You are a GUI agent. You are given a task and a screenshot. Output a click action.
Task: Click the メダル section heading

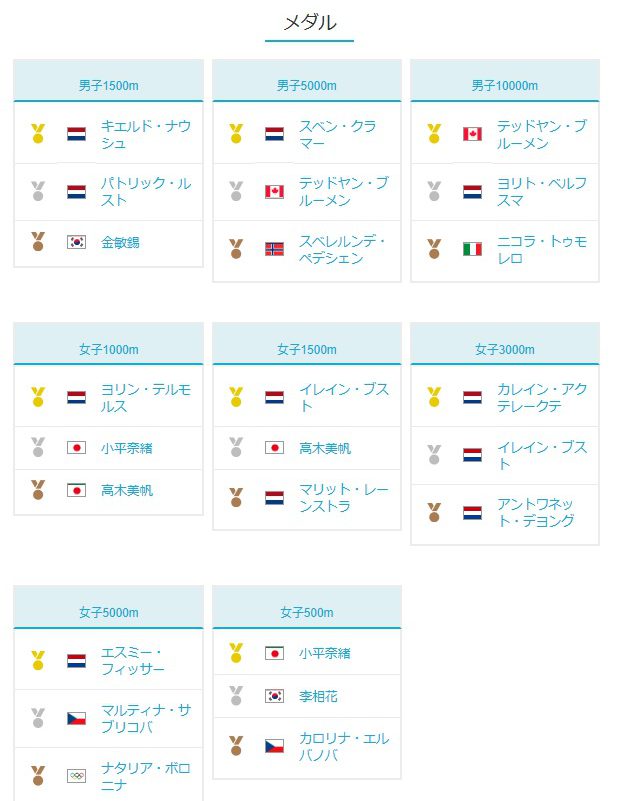(x=309, y=23)
